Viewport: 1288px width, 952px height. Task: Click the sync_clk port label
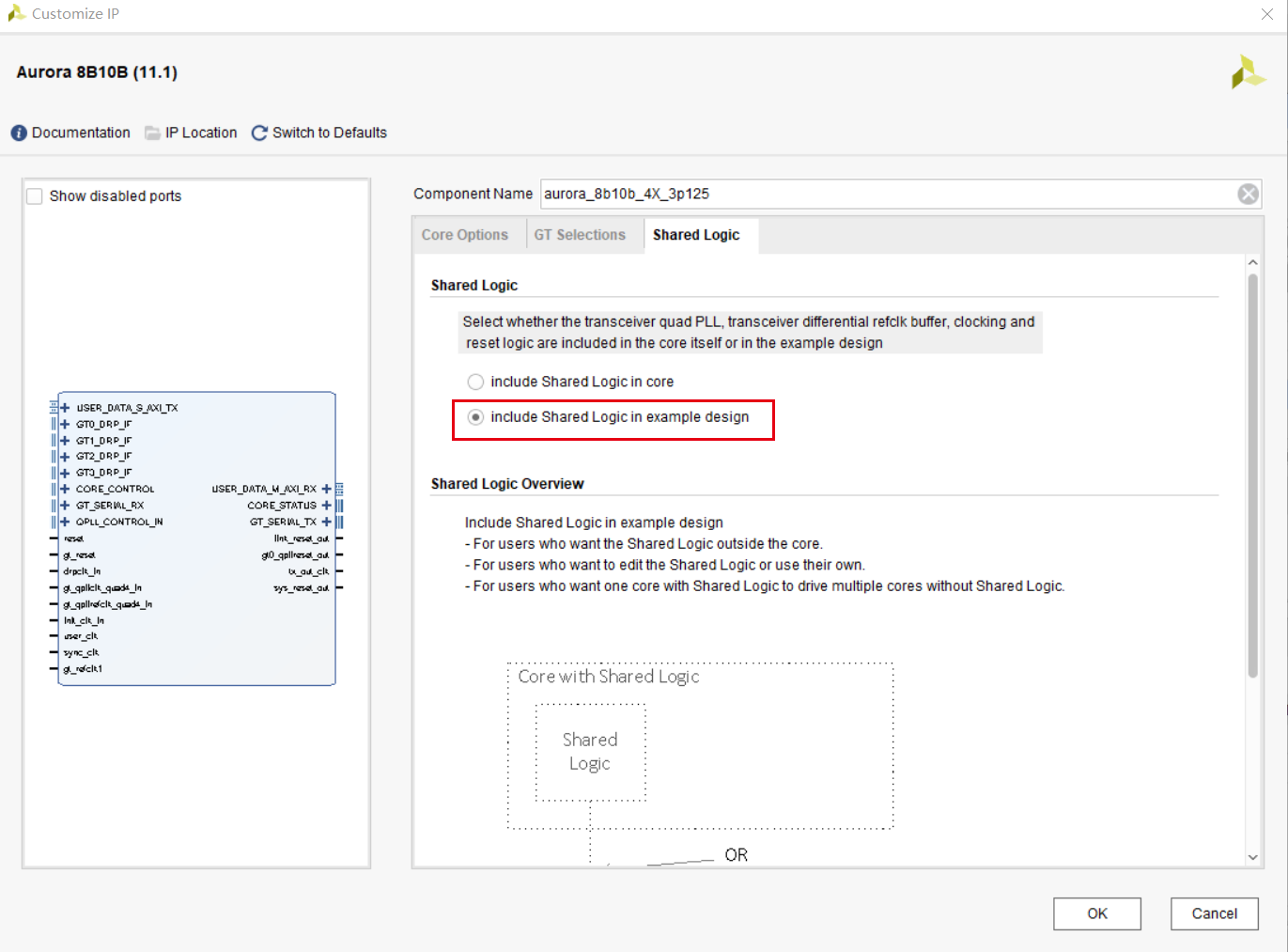click(81, 652)
